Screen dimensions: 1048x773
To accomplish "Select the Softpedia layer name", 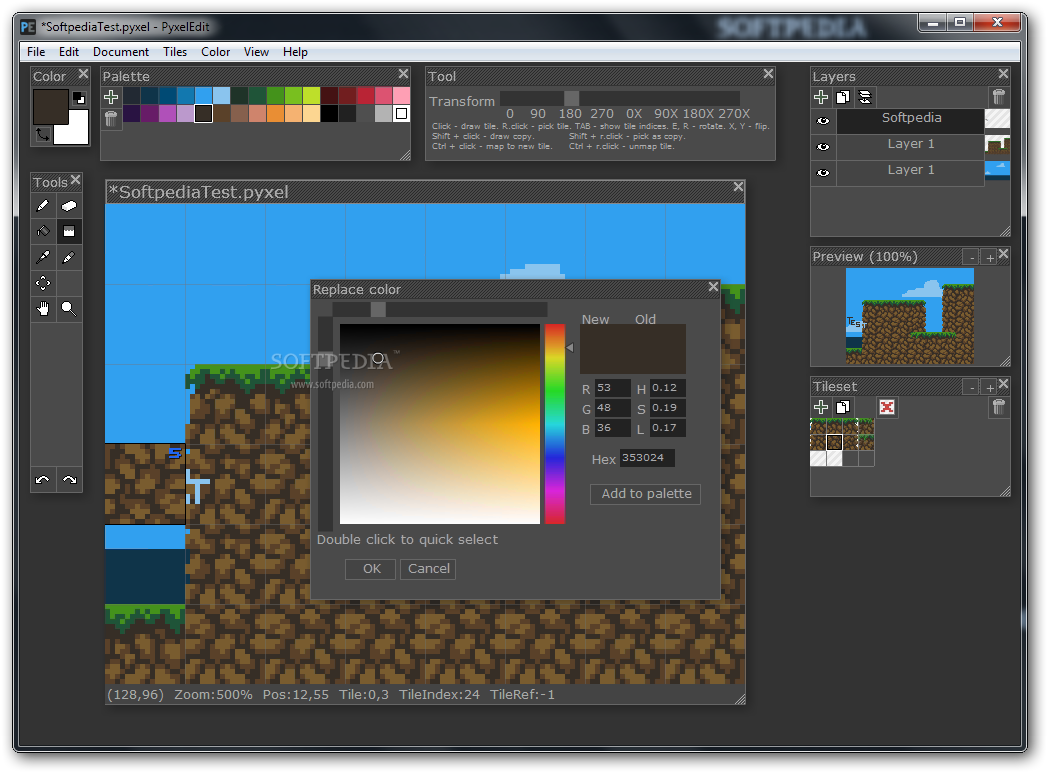I will click(911, 118).
